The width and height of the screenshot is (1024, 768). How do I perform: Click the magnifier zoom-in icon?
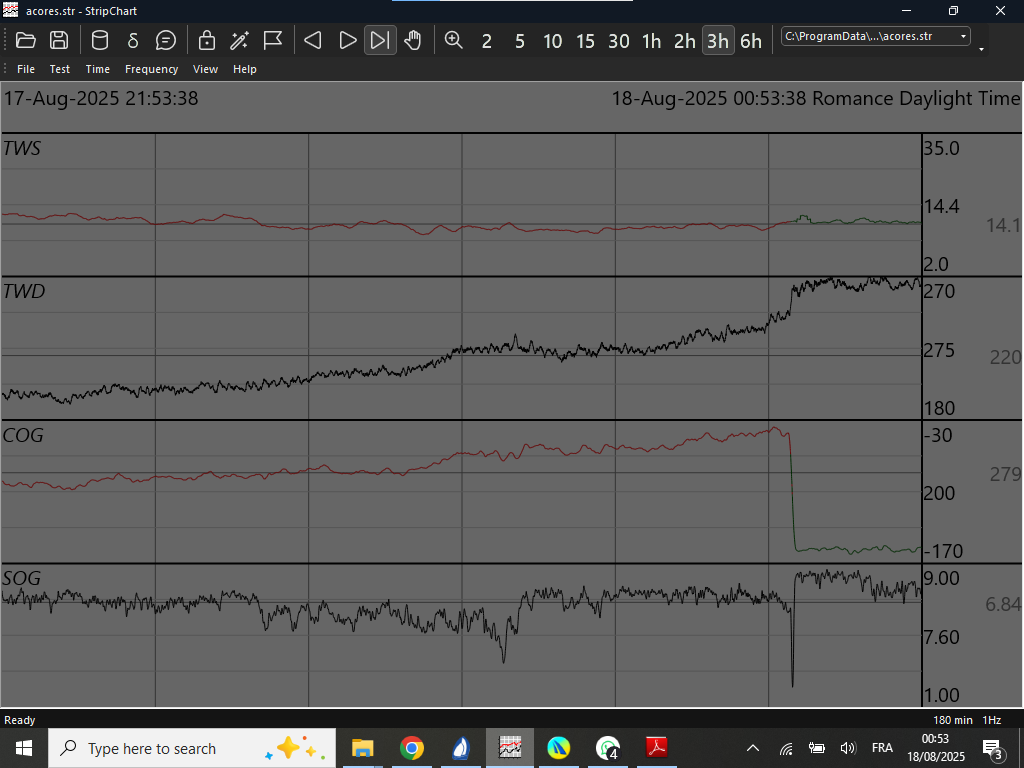pyautogui.click(x=453, y=40)
